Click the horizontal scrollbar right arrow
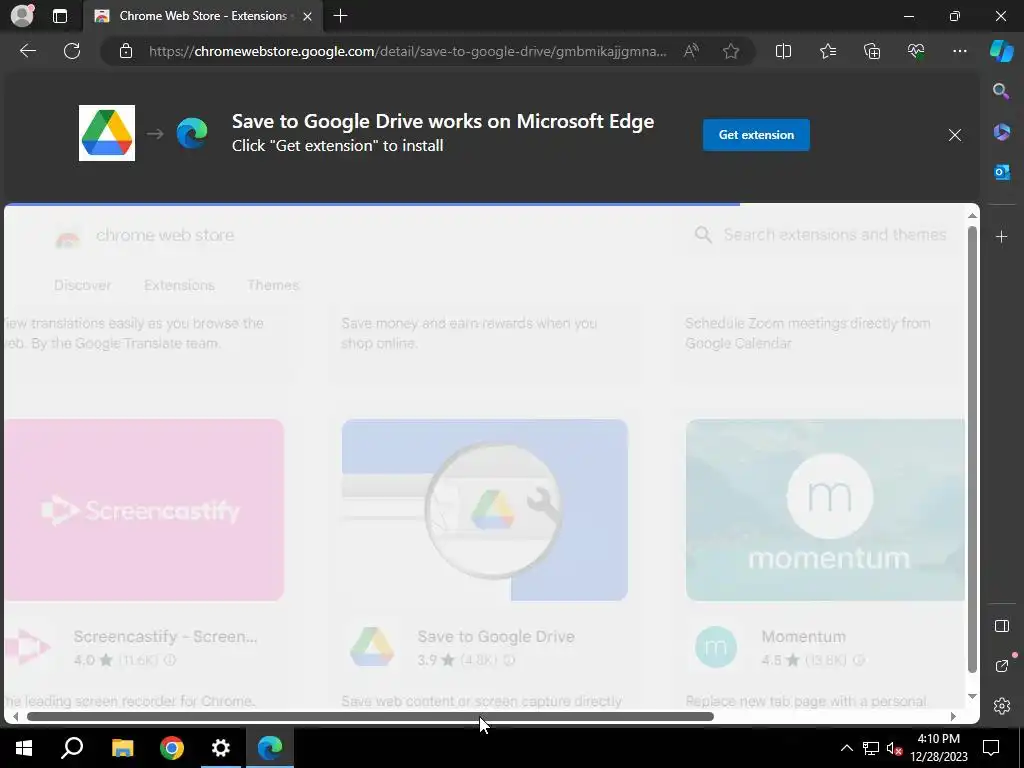Viewport: 1024px width, 768px height. (953, 716)
